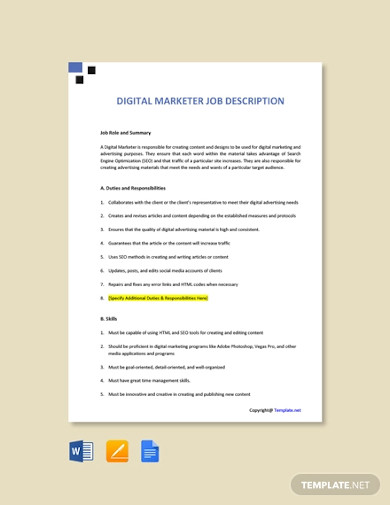
Task: Click highlighted "Specify Additional Duties & Responsibilities Here" text
Action: coord(158,298)
